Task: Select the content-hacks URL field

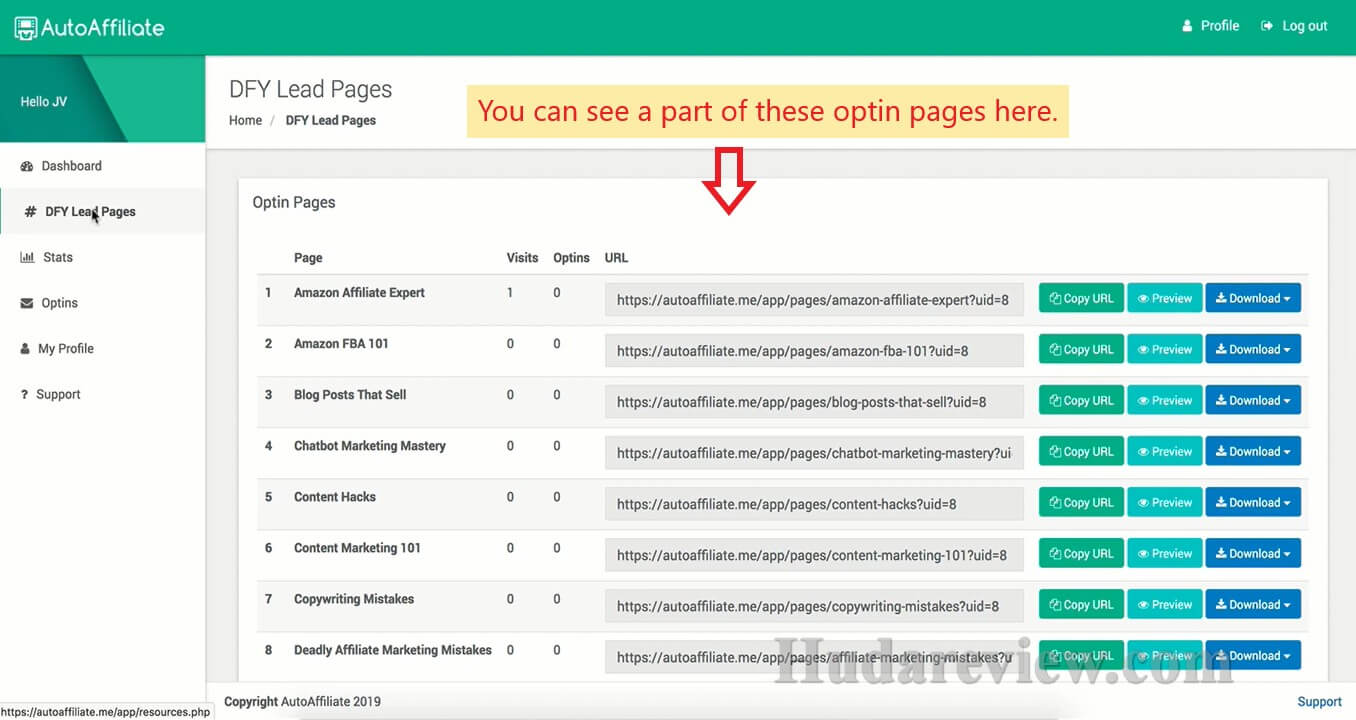Action: click(814, 503)
